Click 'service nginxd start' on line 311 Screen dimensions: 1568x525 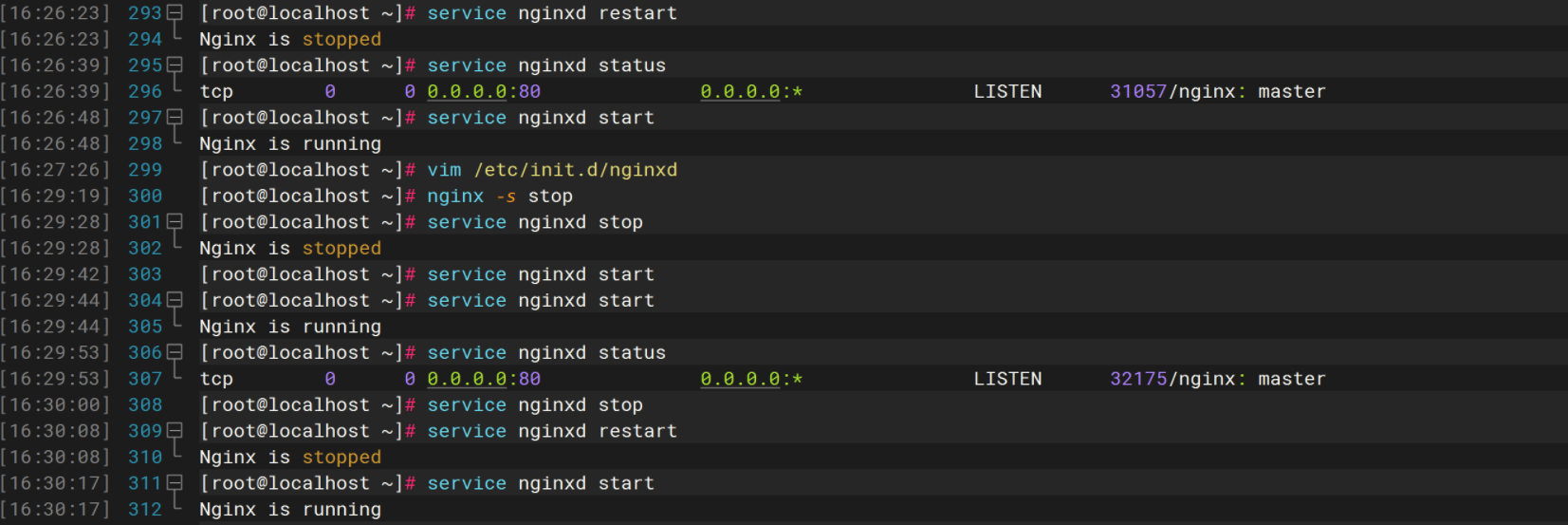(541, 483)
